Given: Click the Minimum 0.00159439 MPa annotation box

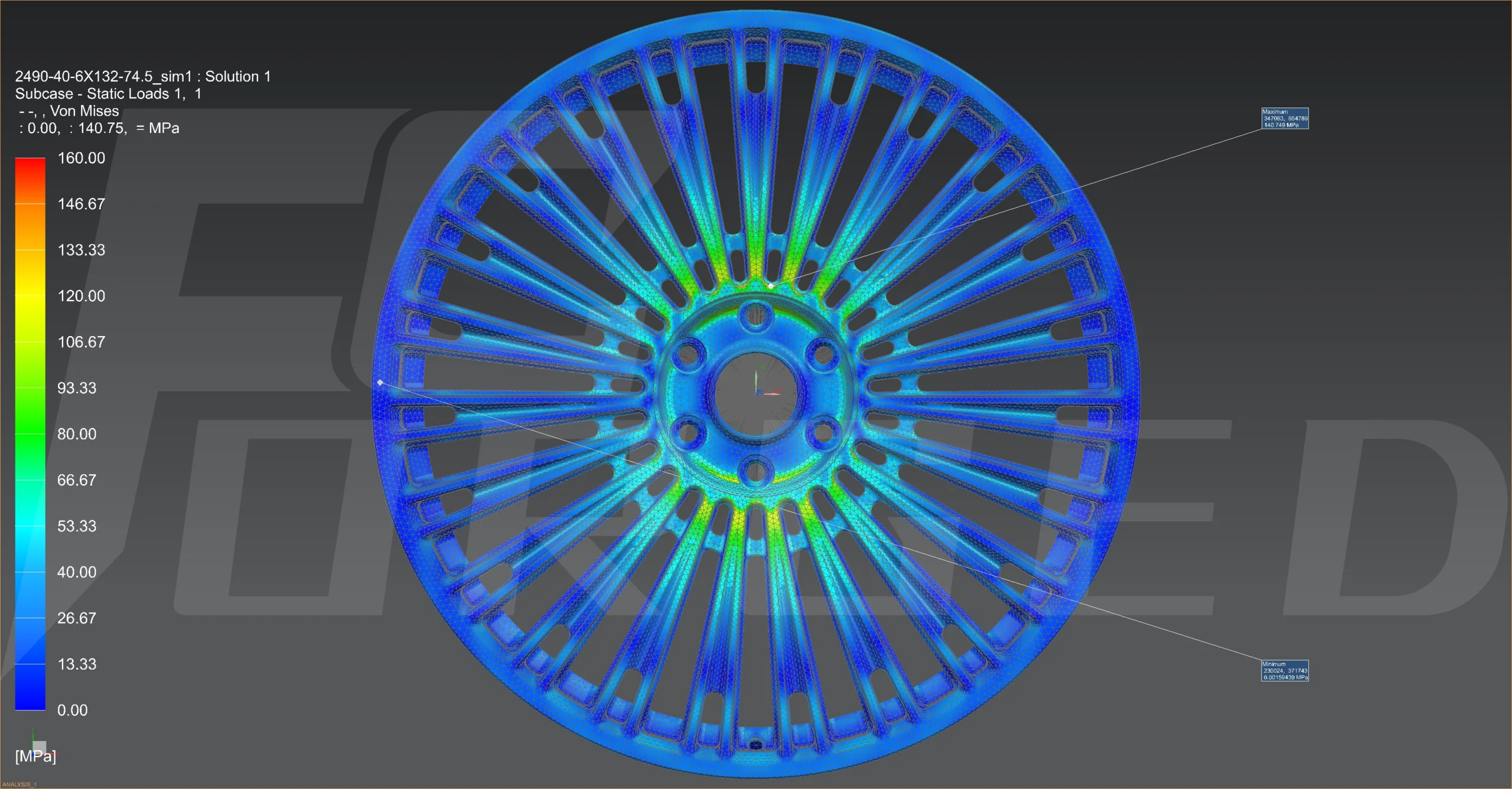Looking at the screenshot, I should (x=1285, y=670).
